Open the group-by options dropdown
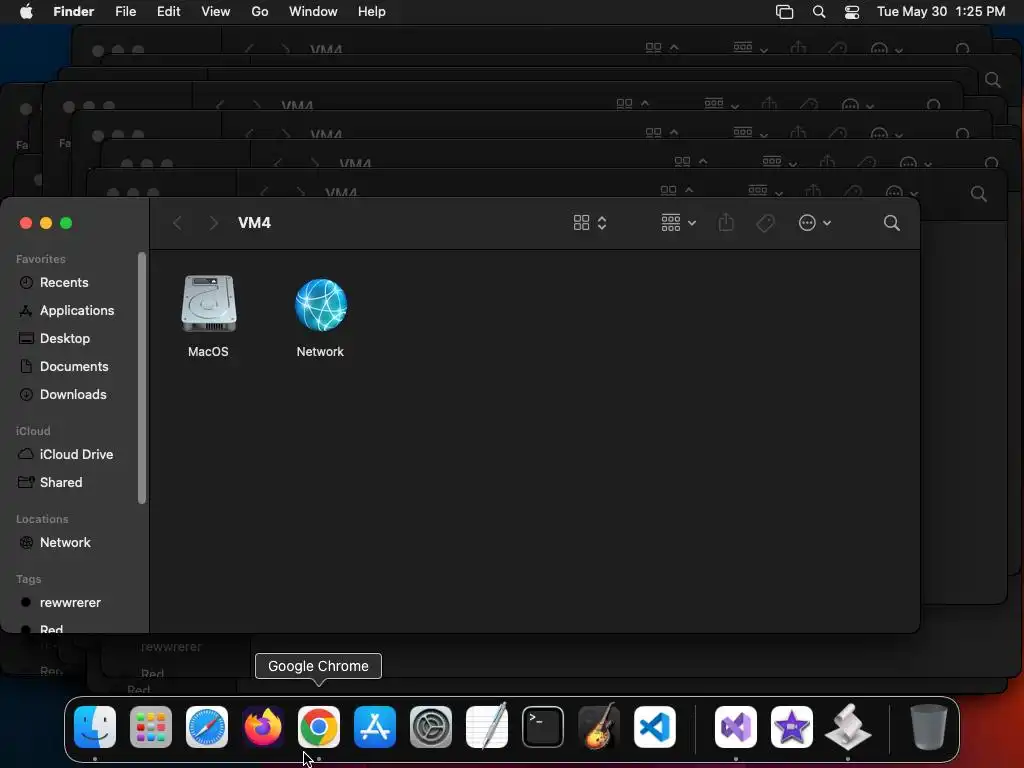The height and width of the screenshot is (768, 1024). [679, 223]
